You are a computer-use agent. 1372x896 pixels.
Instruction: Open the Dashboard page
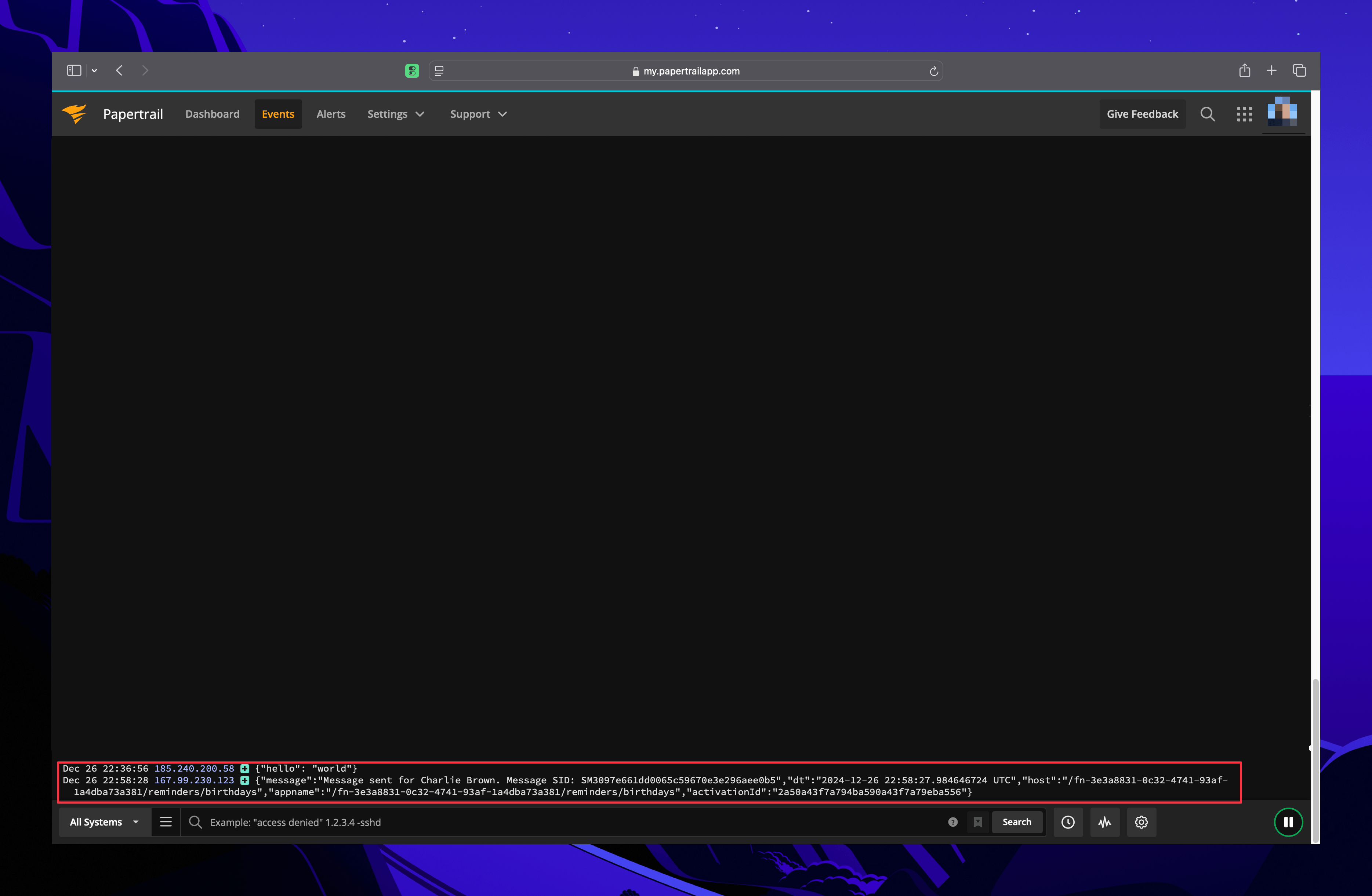pyautogui.click(x=212, y=114)
